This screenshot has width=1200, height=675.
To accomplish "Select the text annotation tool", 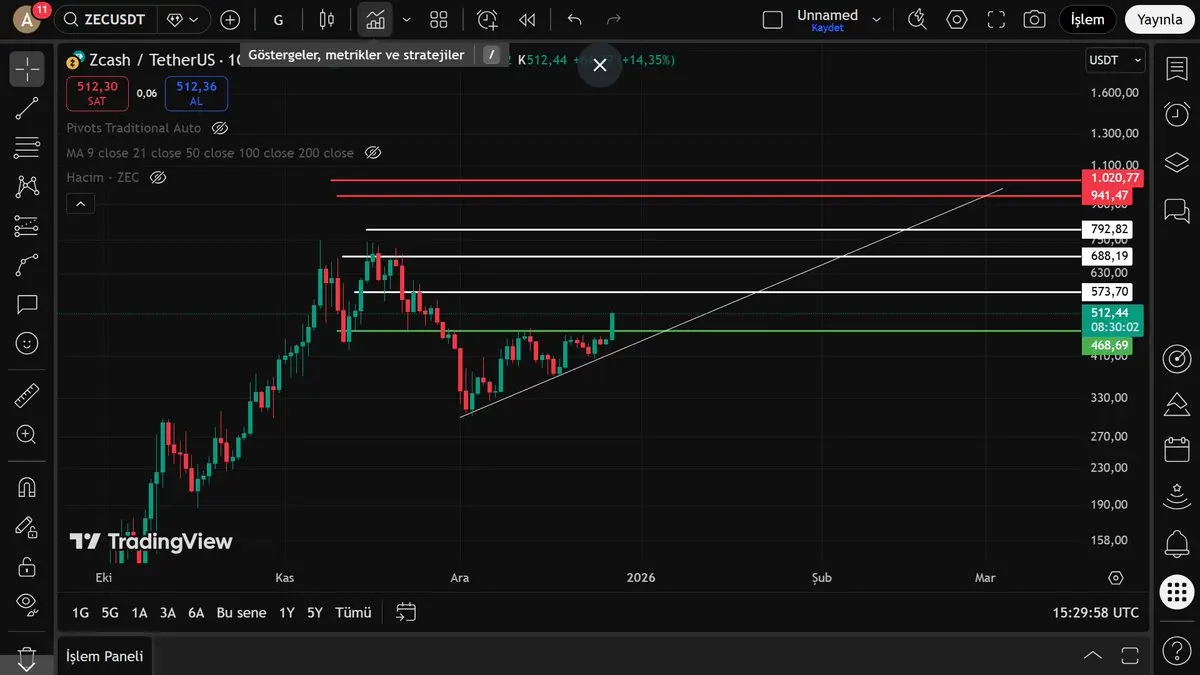I will [27, 304].
